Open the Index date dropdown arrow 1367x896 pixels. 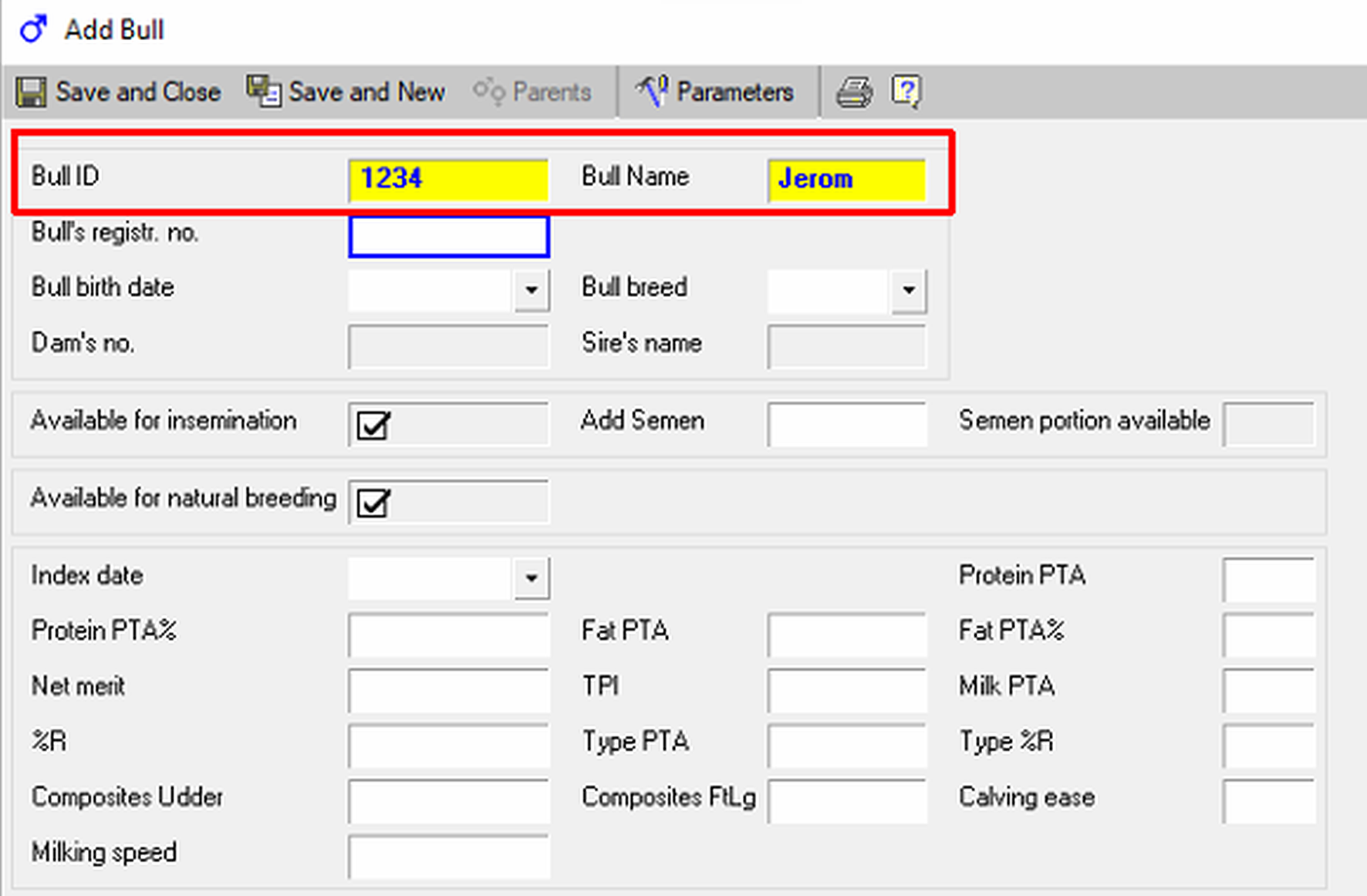(532, 578)
